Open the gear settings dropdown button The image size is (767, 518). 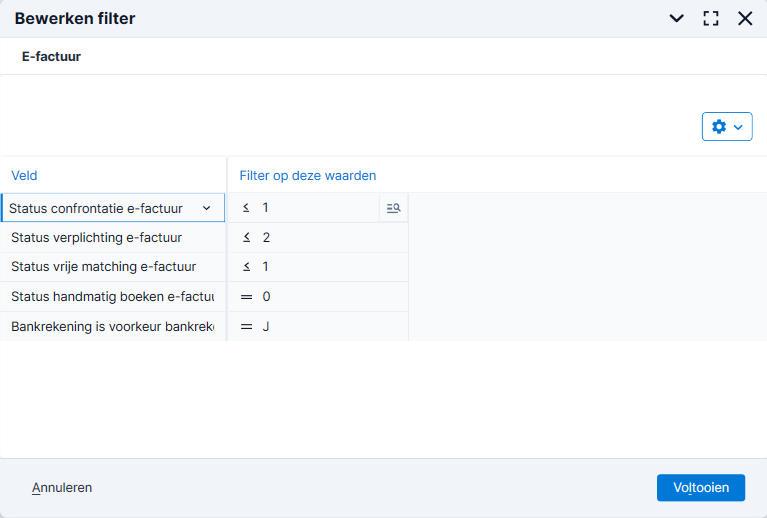coord(727,127)
